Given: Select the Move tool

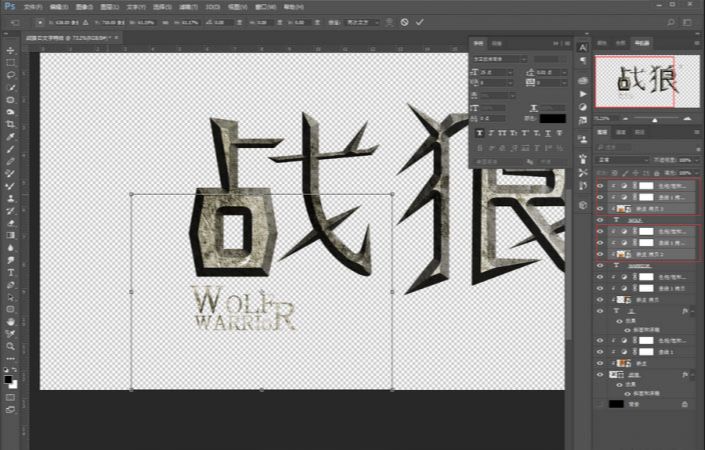Looking at the screenshot, I should (10, 50).
